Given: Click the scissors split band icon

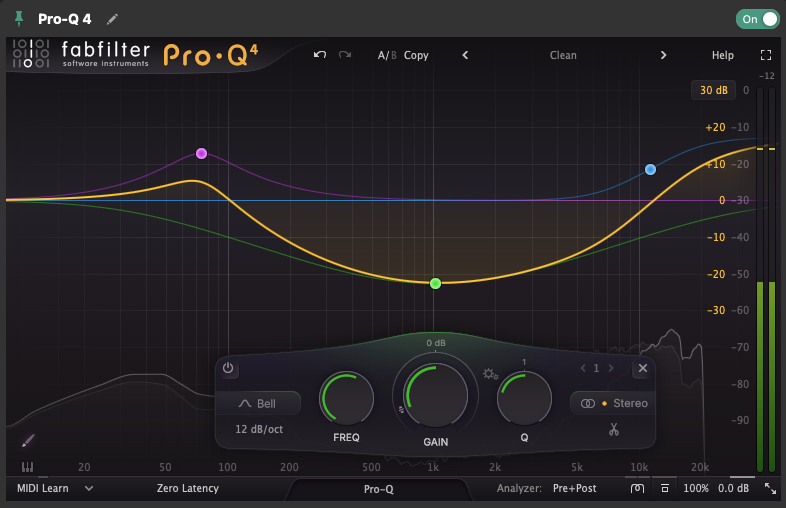Looking at the screenshot, I should [x=614, y=429].
